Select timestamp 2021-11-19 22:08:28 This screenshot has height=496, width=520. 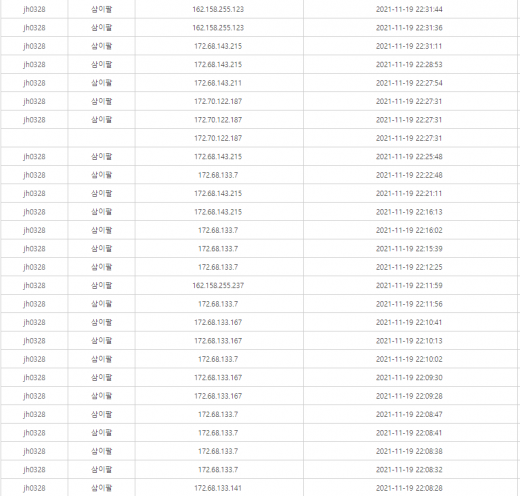click(x=409, y=488)
